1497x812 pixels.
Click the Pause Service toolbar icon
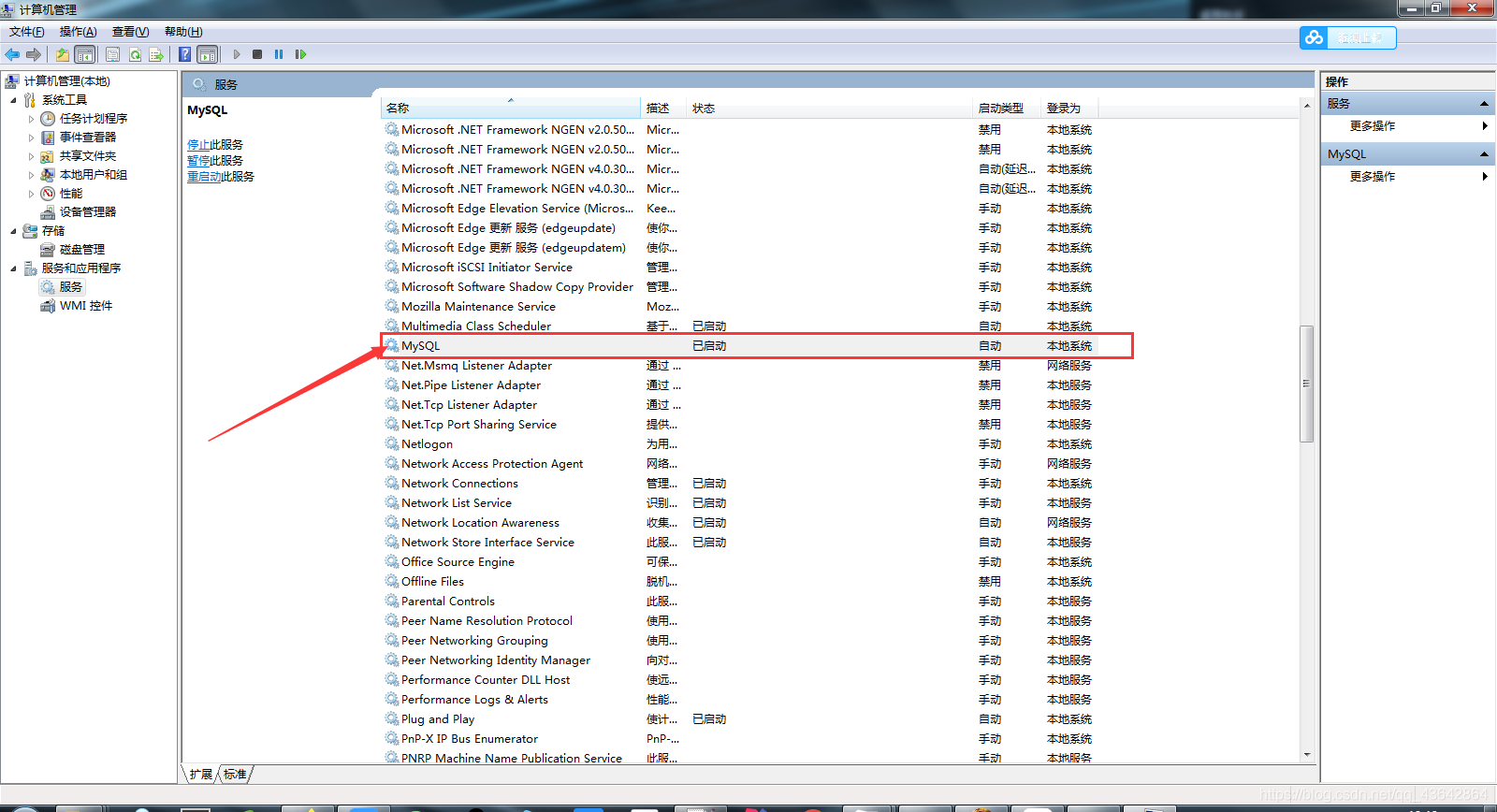[279, 54]
